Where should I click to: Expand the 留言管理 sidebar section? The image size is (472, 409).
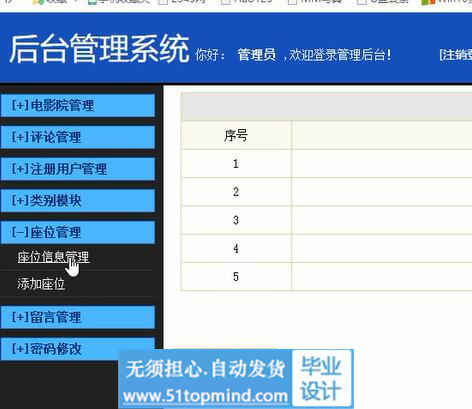pos(78,317)
